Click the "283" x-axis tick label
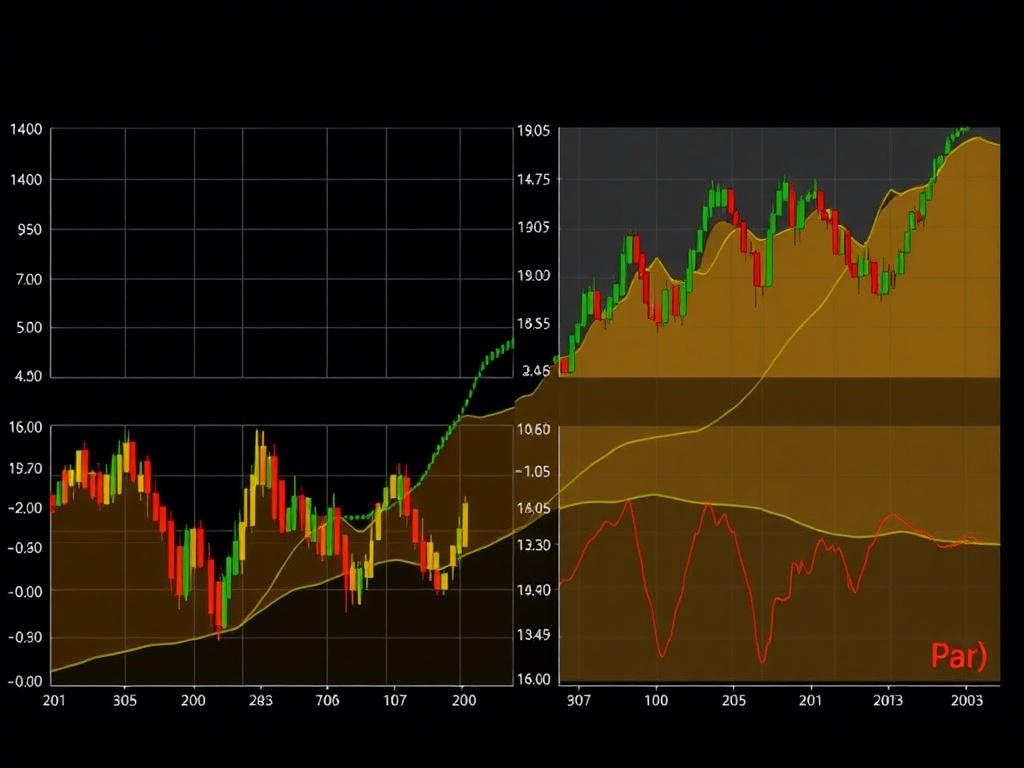Viewport: 1024px width, 768px height. 260,702
